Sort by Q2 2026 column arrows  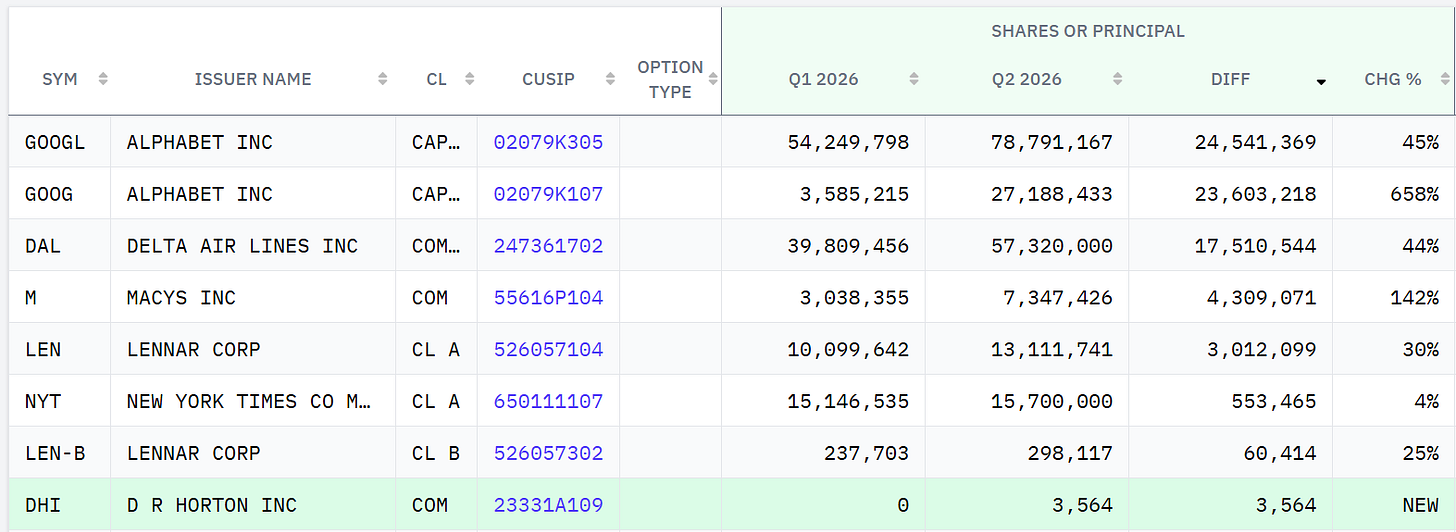pos(1117,79)
